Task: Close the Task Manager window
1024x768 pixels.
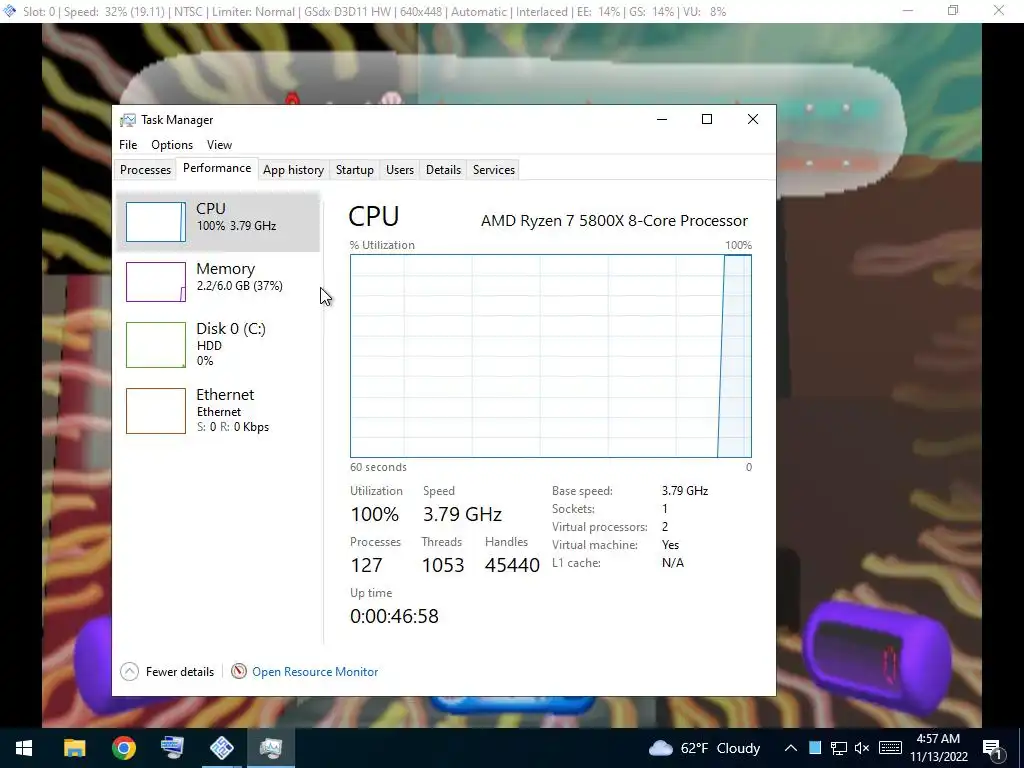Action: 753,120
